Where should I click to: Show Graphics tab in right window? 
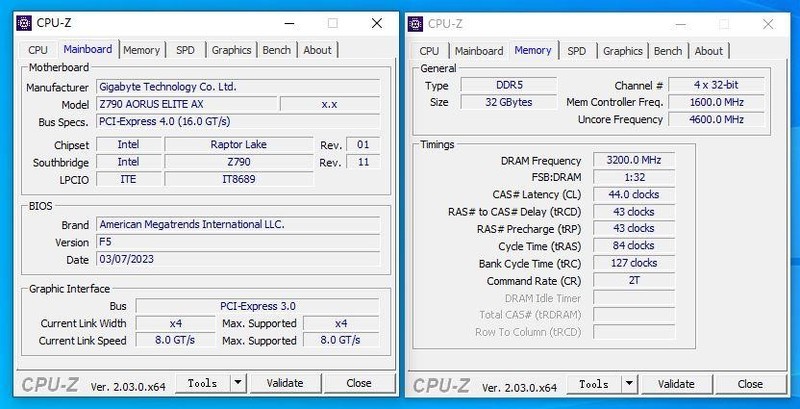pyautogui.click(x=623, y=51)
